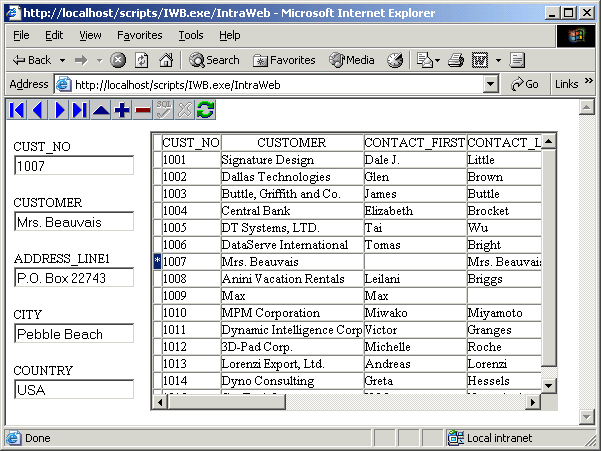
Task: Go to first record navigator button
Action: tap(17, 110)
